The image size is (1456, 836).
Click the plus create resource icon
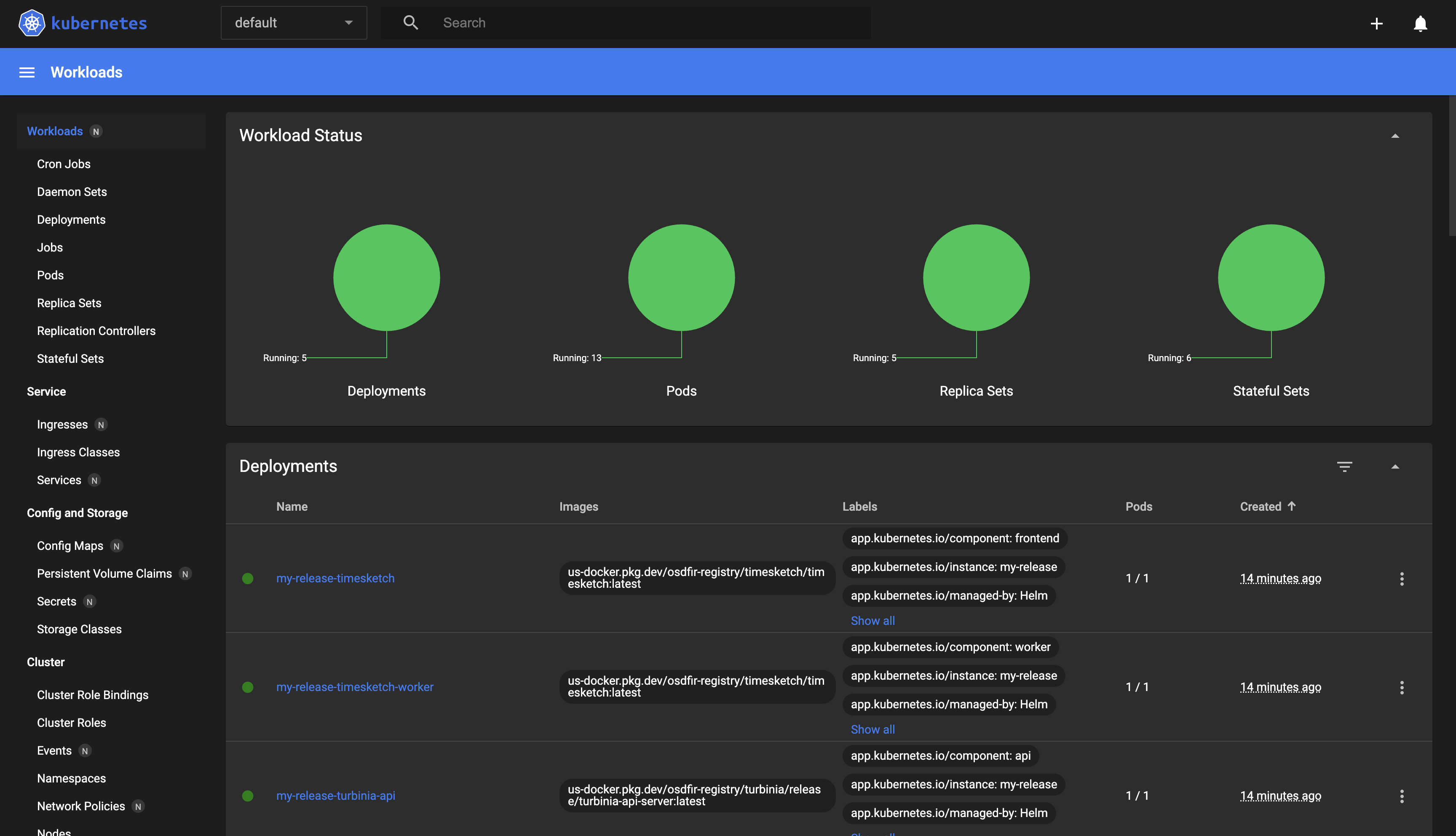coord(1376,24)
